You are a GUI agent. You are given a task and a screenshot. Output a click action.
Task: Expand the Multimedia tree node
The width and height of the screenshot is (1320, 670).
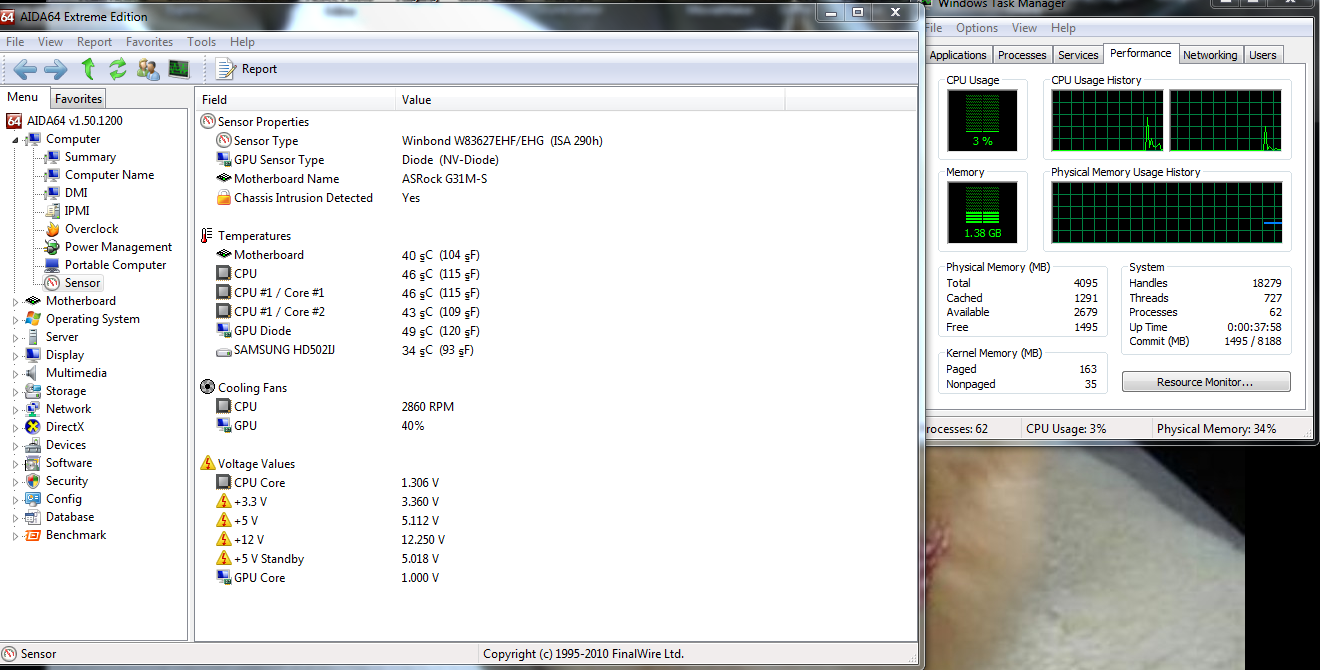[15, 373]
